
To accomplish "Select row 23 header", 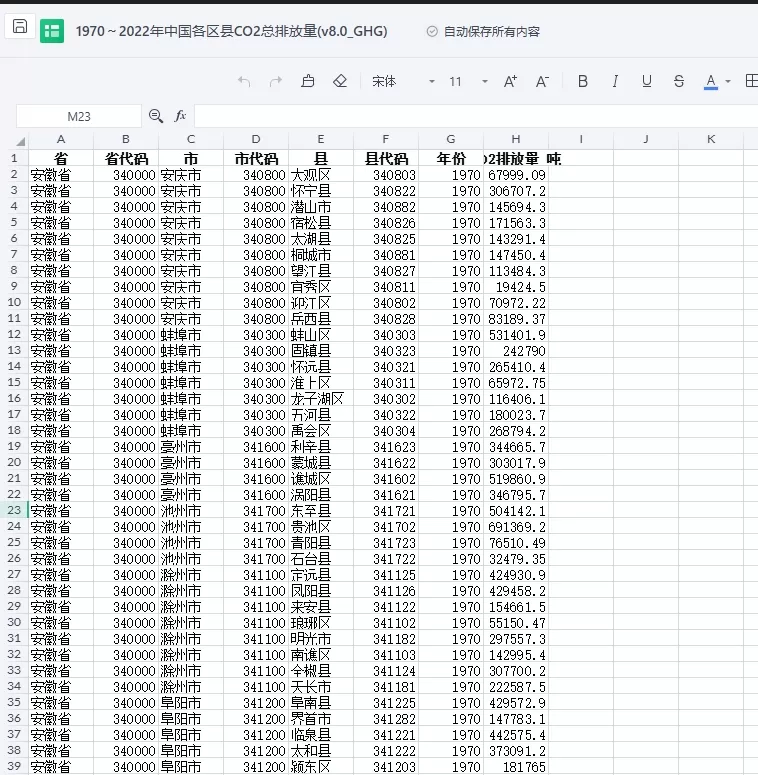I will 14,510.
